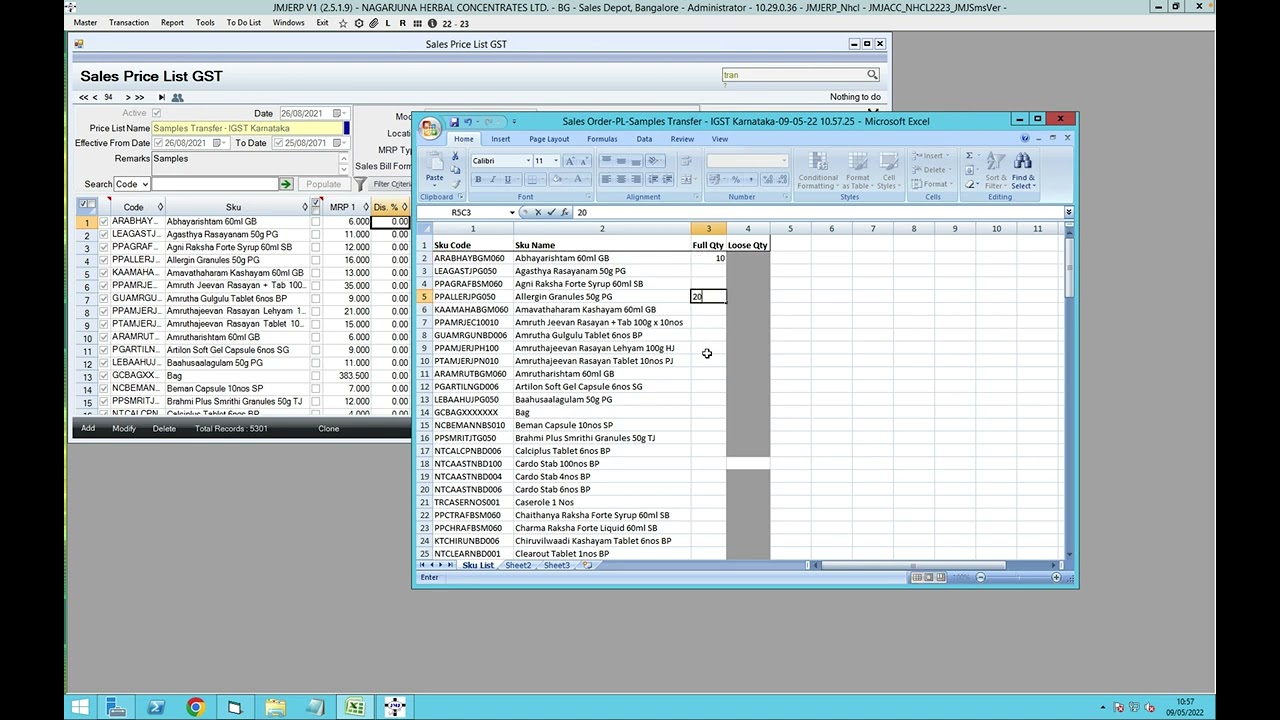Switch to Excel Insert tab
The height and width of the screenshot is (720, 1280).
[500, 139]
